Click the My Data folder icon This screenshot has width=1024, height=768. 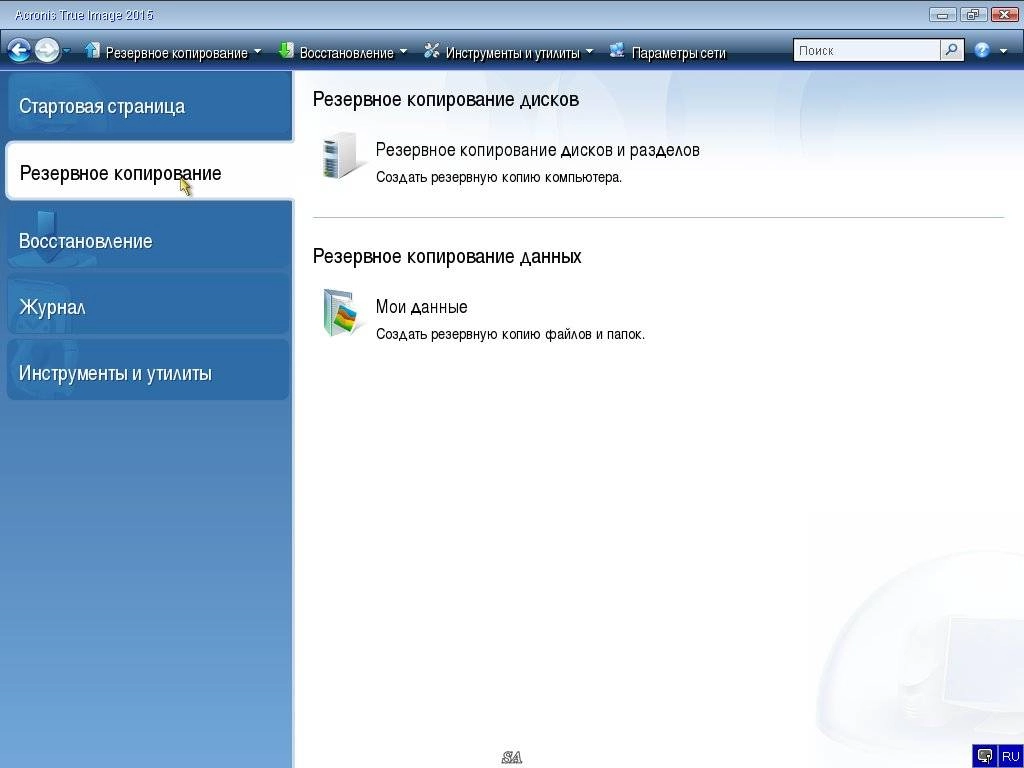click(x=341, y=313)
